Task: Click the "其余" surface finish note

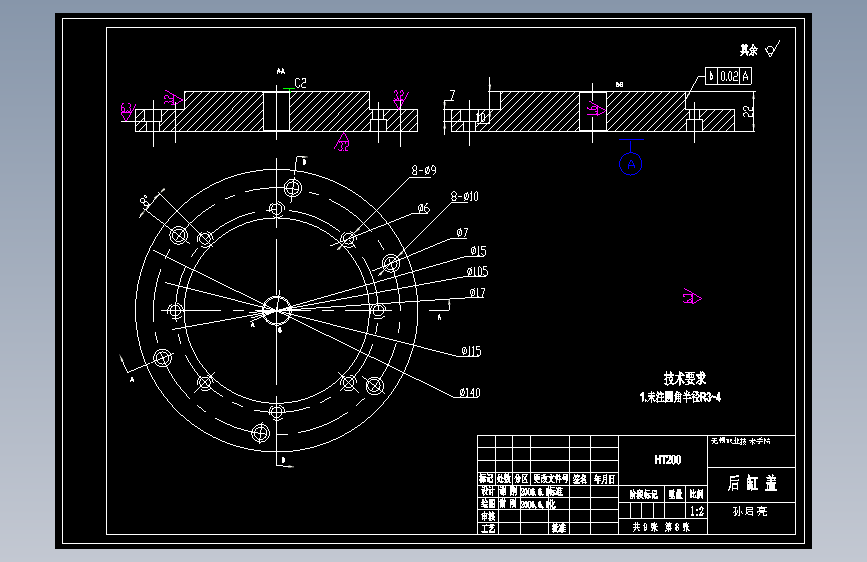Action: point(749,51)
